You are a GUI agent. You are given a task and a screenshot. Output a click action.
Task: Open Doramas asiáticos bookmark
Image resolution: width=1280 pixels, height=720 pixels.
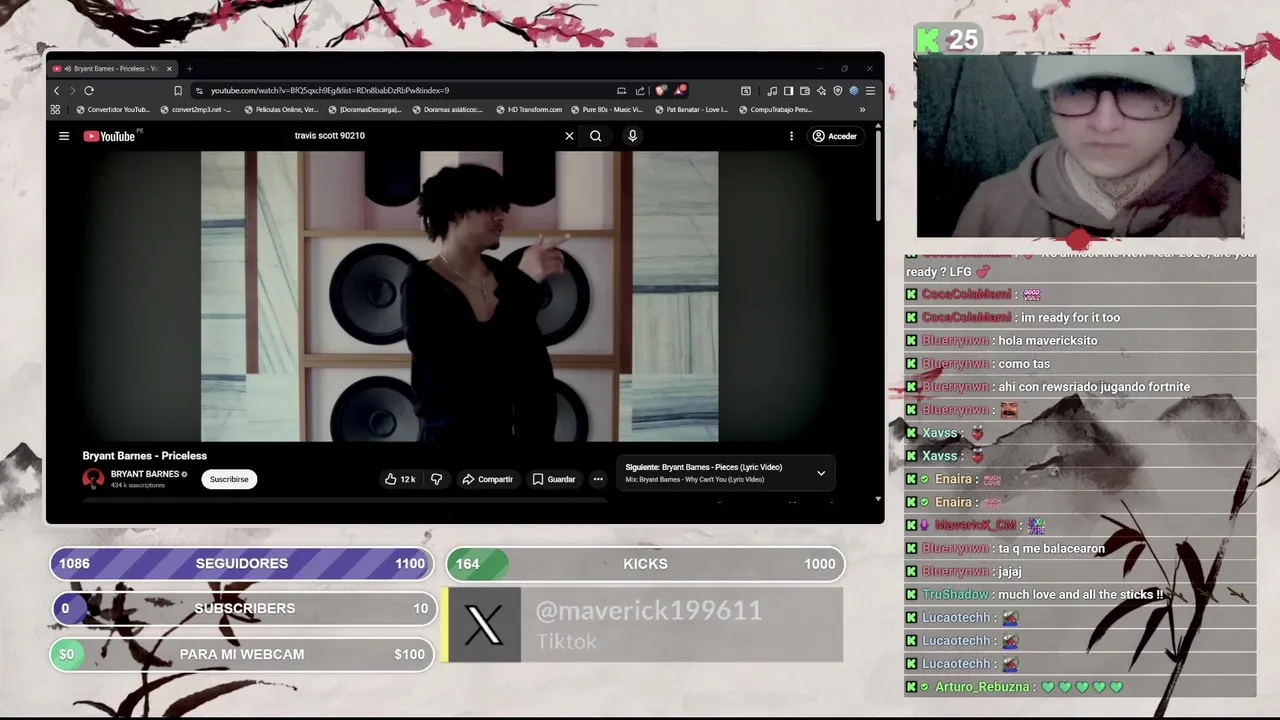tap(448, 110)
